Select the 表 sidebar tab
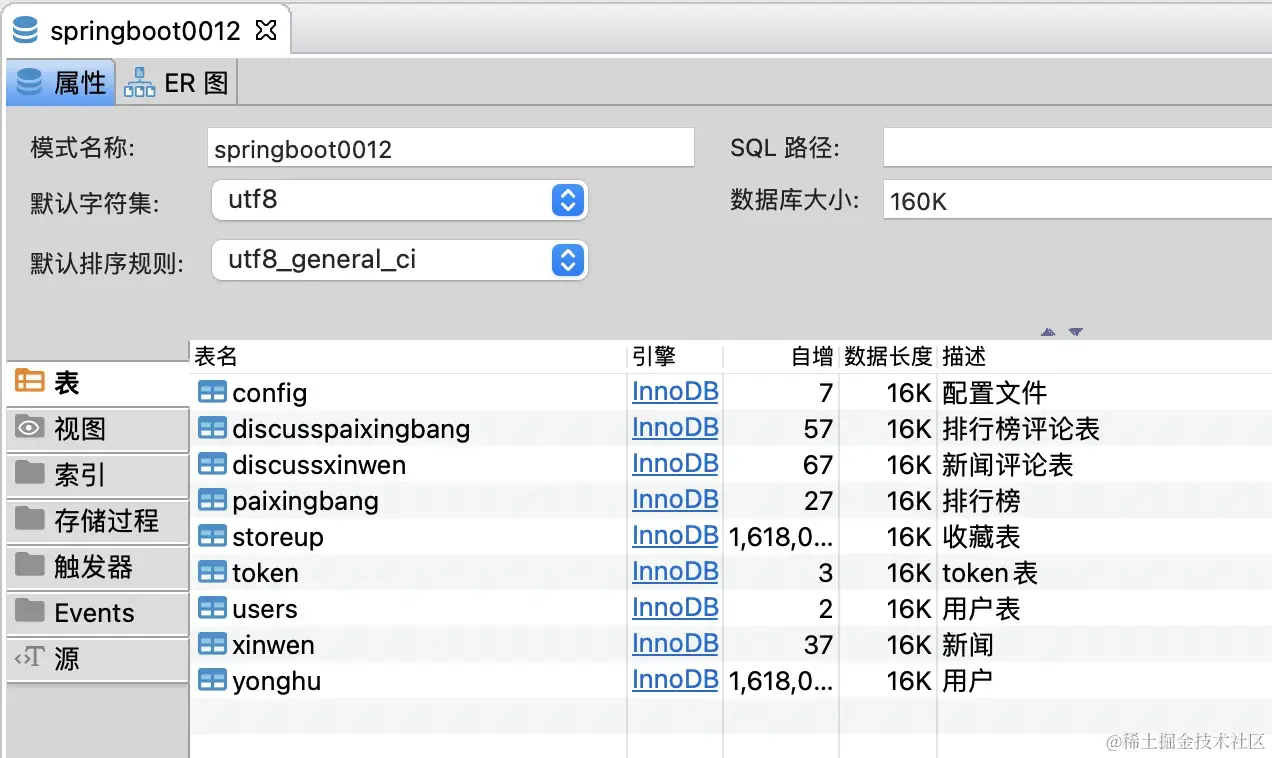 pos(97,382)
